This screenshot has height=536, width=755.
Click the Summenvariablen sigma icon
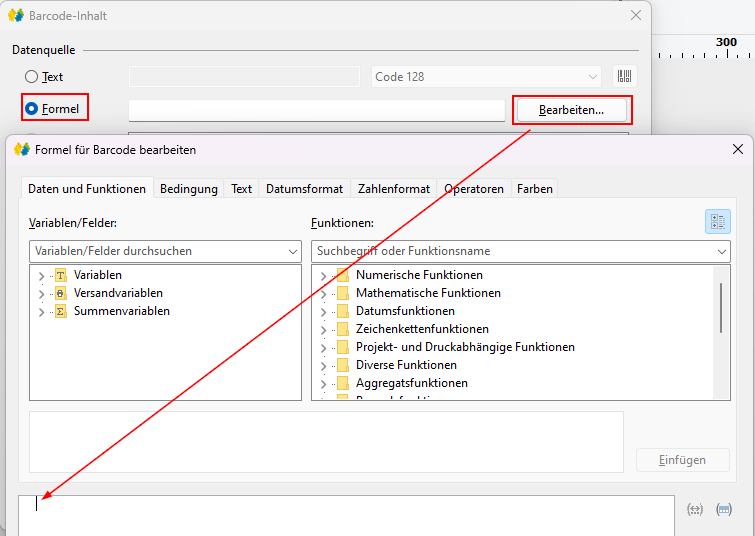[60, 311]
